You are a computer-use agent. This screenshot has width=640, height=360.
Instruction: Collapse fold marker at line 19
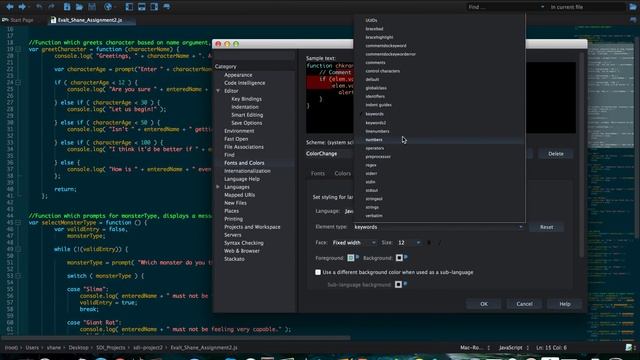(x=18, y=49)
